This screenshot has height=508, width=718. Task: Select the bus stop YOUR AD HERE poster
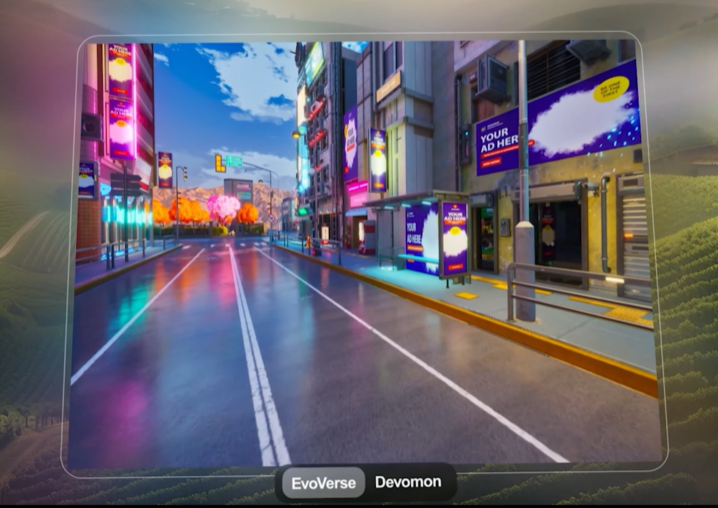454,237
